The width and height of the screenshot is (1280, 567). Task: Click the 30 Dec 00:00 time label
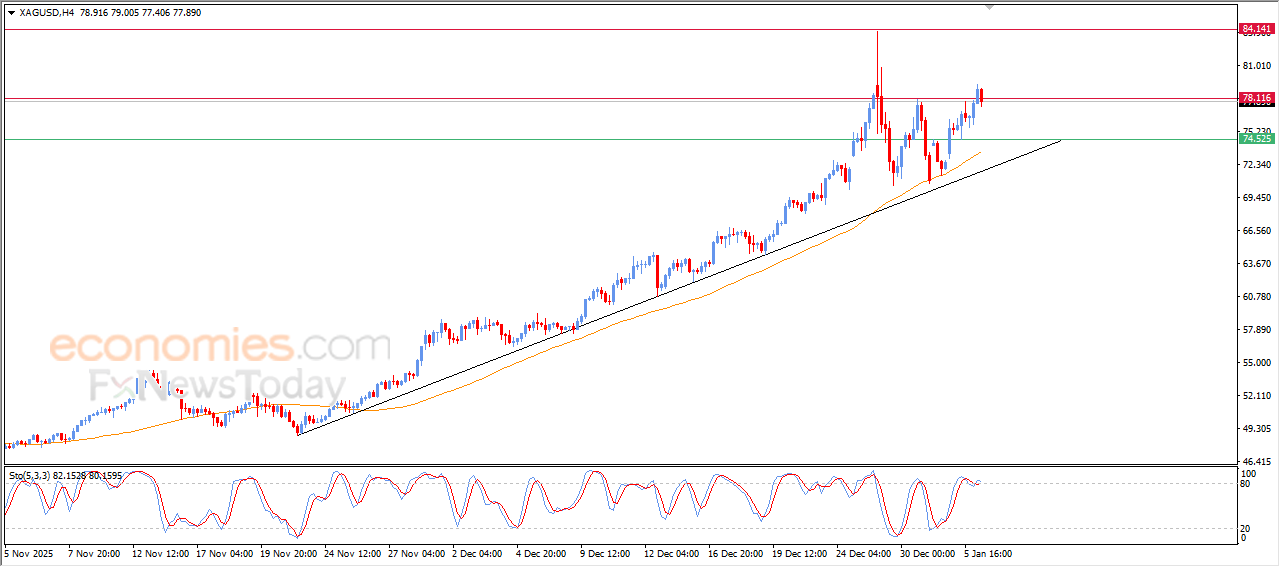pyautogui.click(x=928, y=552)
